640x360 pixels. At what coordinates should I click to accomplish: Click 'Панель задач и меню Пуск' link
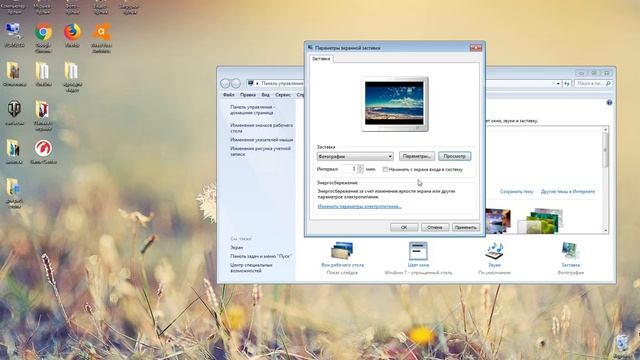click(260, 256)
